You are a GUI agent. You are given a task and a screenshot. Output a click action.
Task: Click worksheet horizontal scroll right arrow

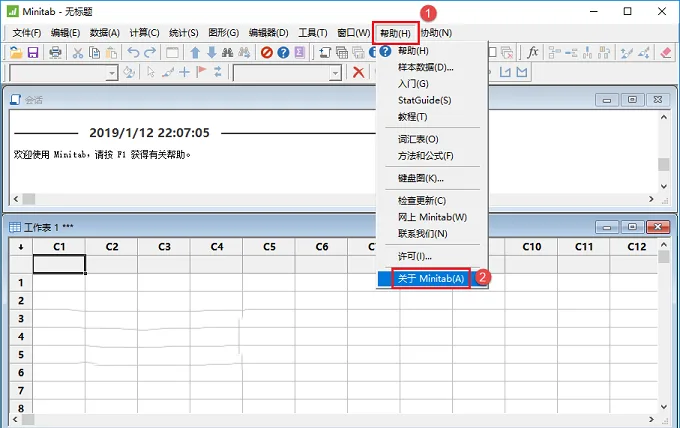coord(651,419)
